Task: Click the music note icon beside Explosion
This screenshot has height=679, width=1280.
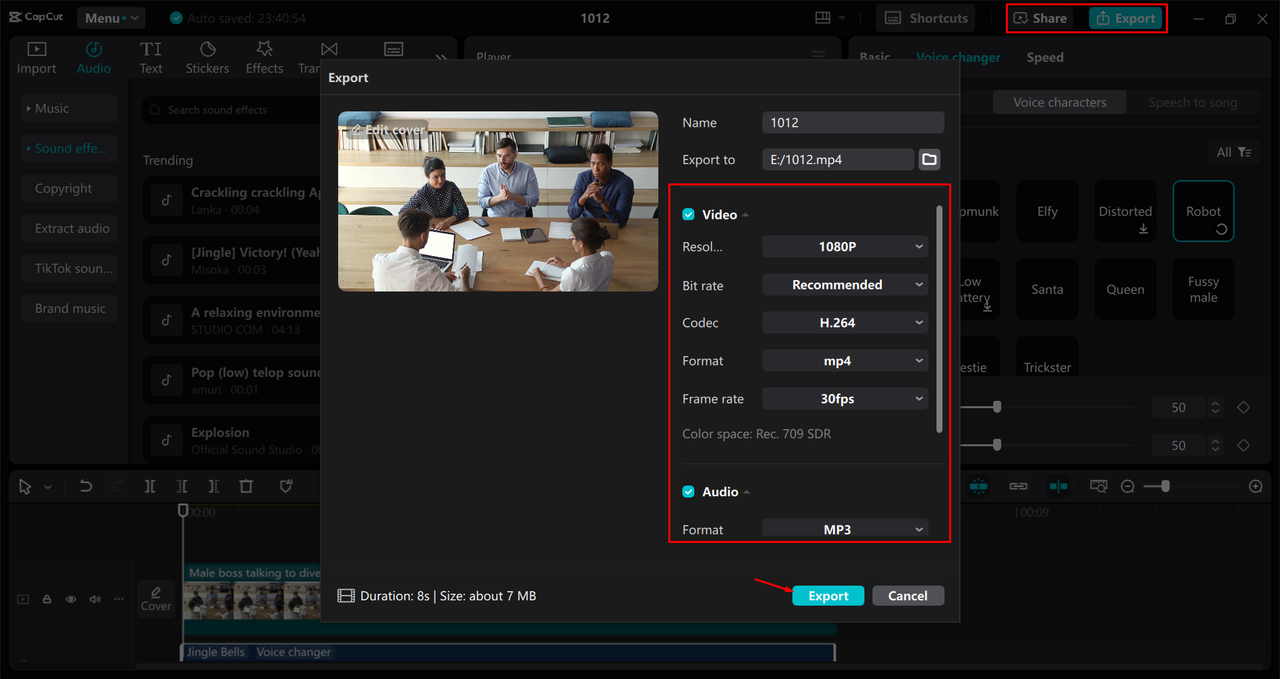Action: (x=166, y=440)
